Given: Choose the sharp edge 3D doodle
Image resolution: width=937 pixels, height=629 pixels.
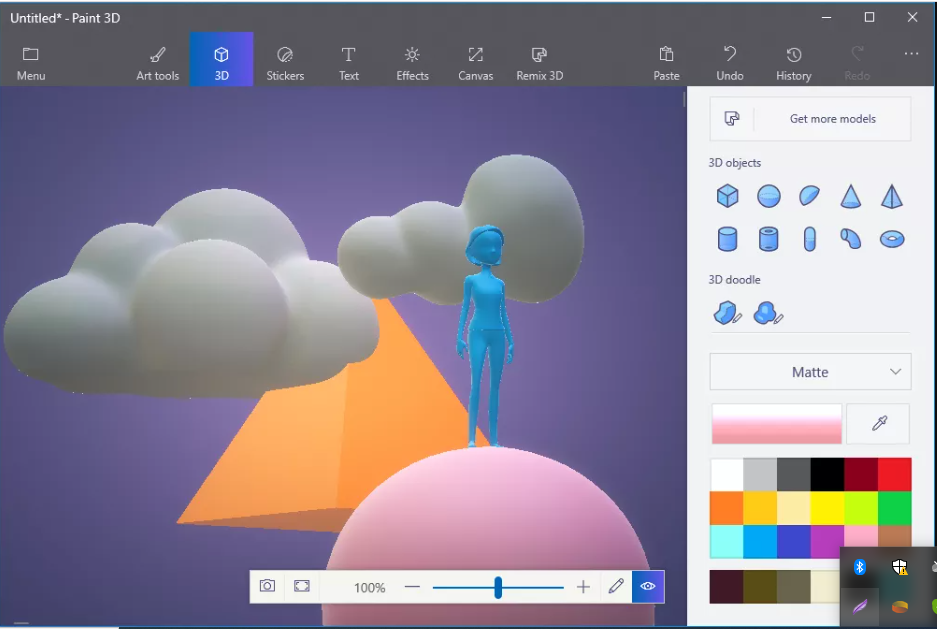Looking at the screenshot, I should [727, 312].
